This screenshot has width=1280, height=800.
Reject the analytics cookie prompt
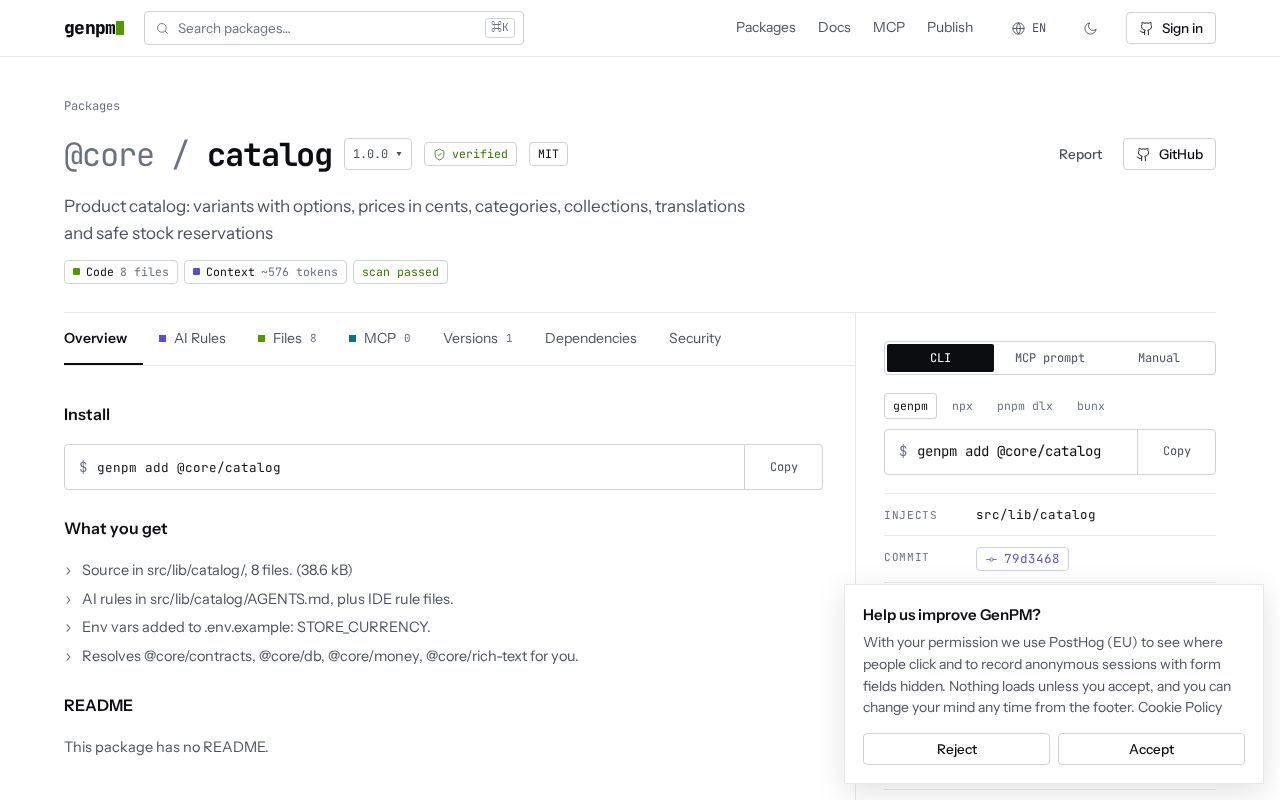[x=956, y=749]
